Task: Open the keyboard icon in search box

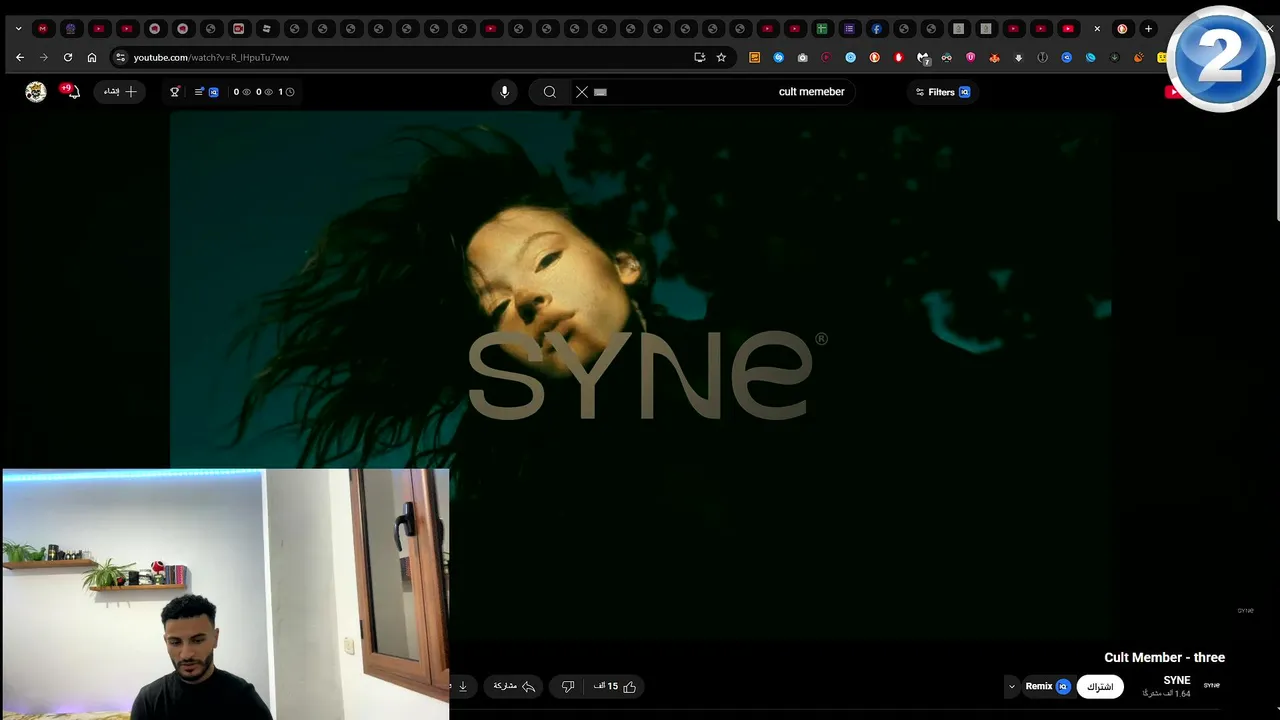Action: [600, 92]
